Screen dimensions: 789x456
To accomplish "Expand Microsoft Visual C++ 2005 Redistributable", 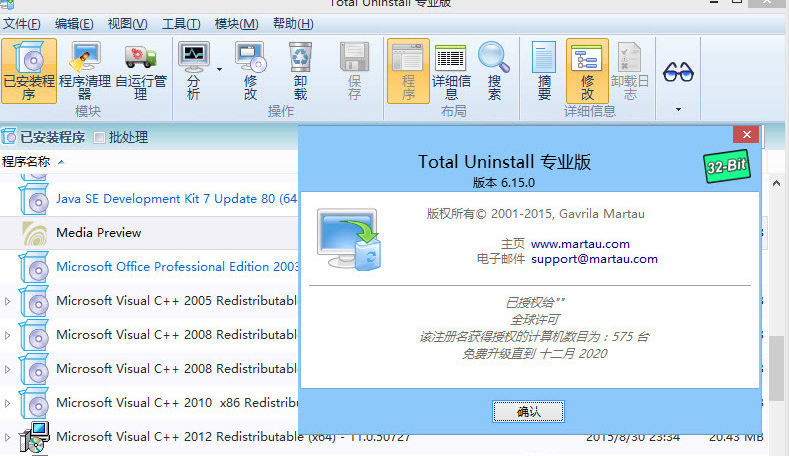I will pos(8,301).
